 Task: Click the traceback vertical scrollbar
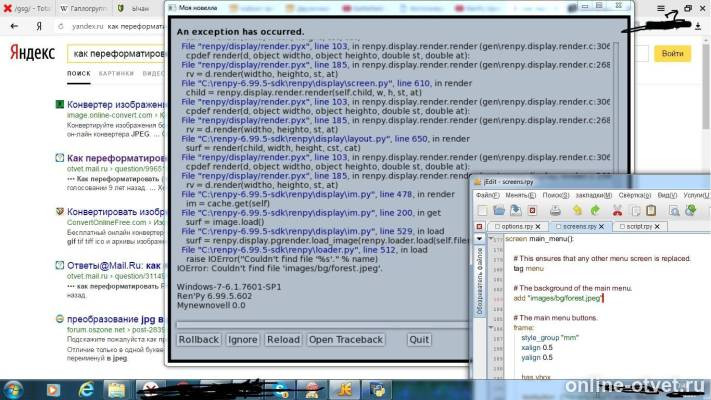point(616,109)
